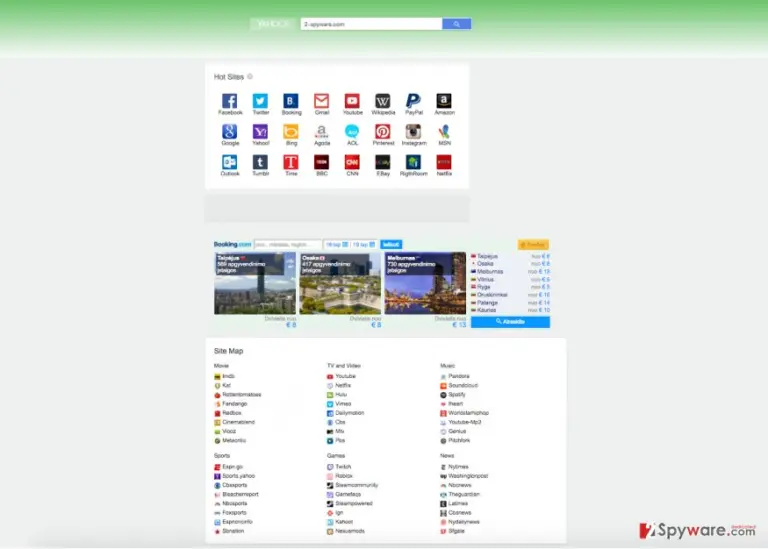The width and height of the screenshot is (768, 549).
Task: Open the Twitter bird icon
Action: tap(260, 101)
